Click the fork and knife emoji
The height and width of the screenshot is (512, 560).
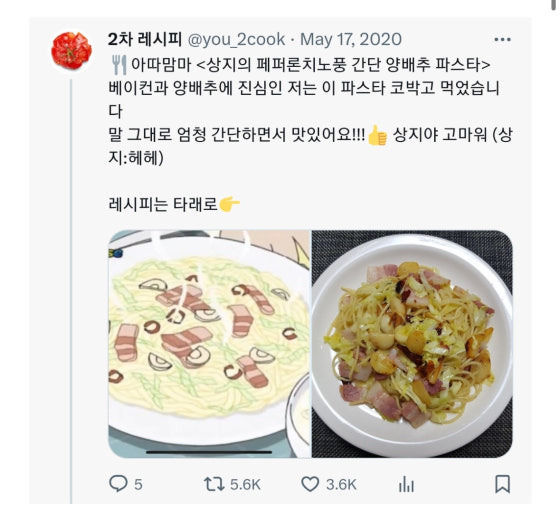[x=119, y=65]
